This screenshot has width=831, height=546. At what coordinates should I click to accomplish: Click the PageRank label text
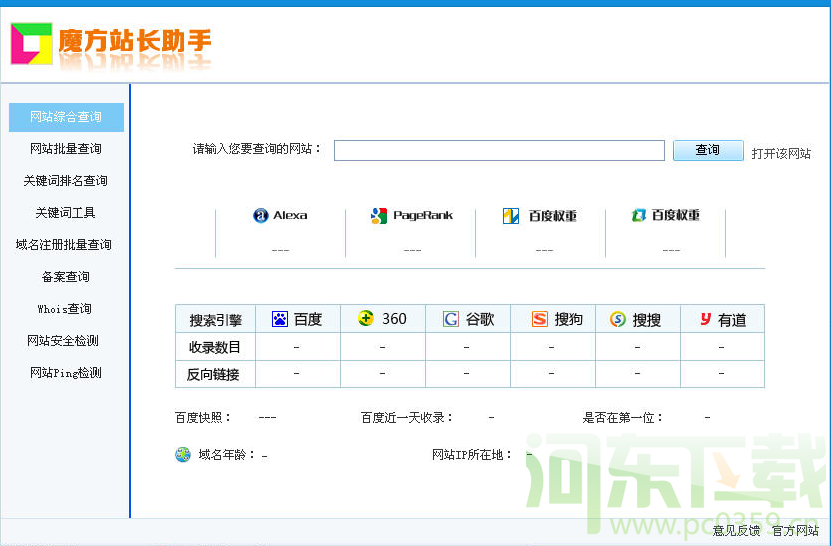[x=423, y=215]
